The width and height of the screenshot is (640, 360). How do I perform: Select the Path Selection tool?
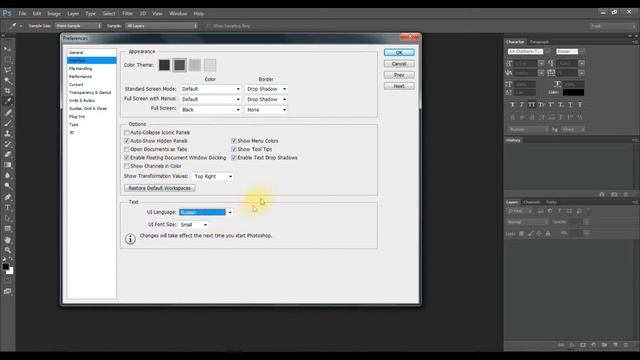tap(8, 218)
